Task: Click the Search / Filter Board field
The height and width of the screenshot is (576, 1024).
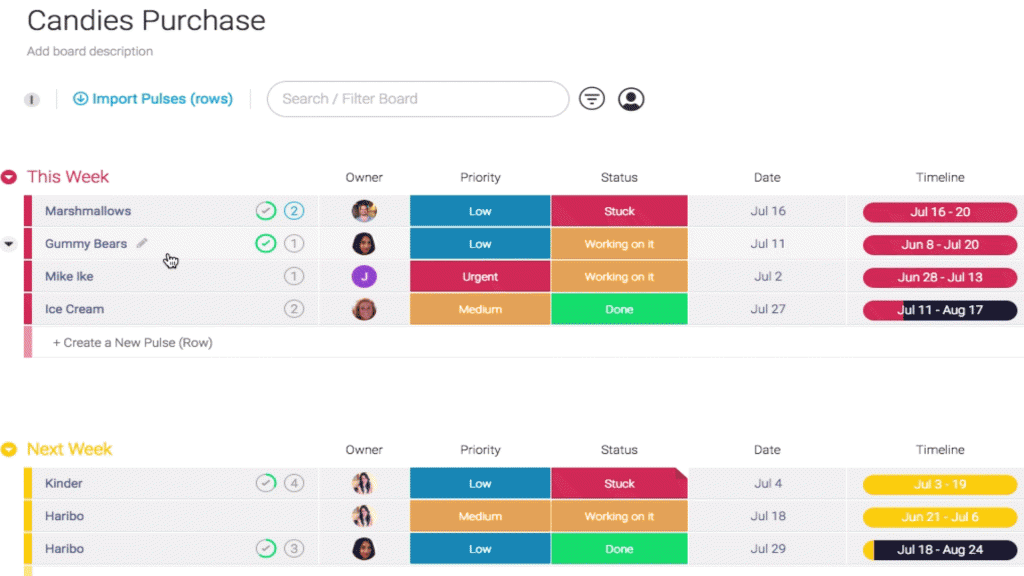Action: [x=418, y=99]
